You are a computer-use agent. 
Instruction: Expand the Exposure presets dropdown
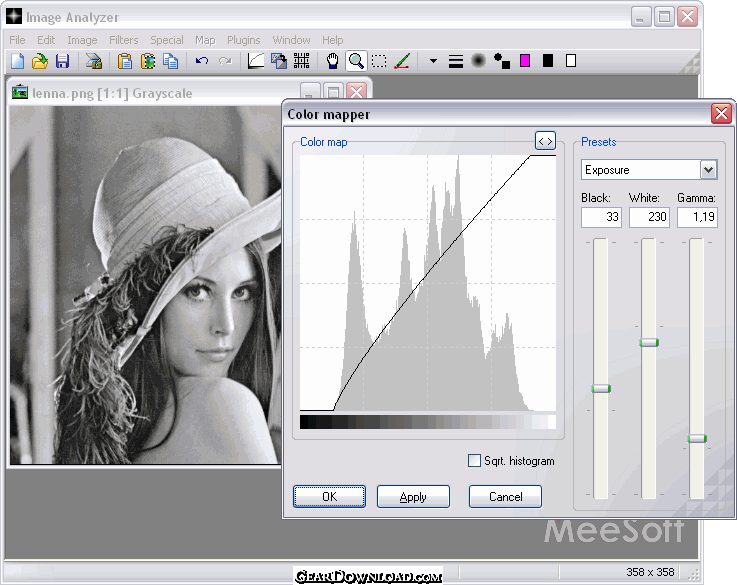(708, 170)
